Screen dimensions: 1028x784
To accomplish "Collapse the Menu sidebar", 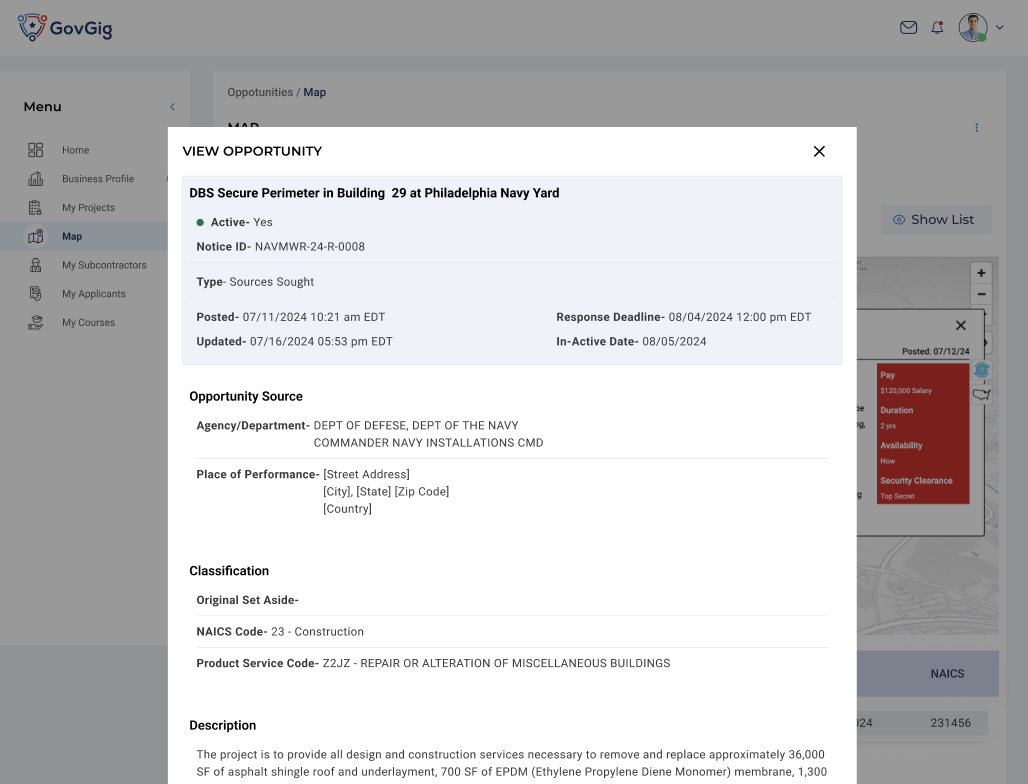I will (x=172, y=107).
